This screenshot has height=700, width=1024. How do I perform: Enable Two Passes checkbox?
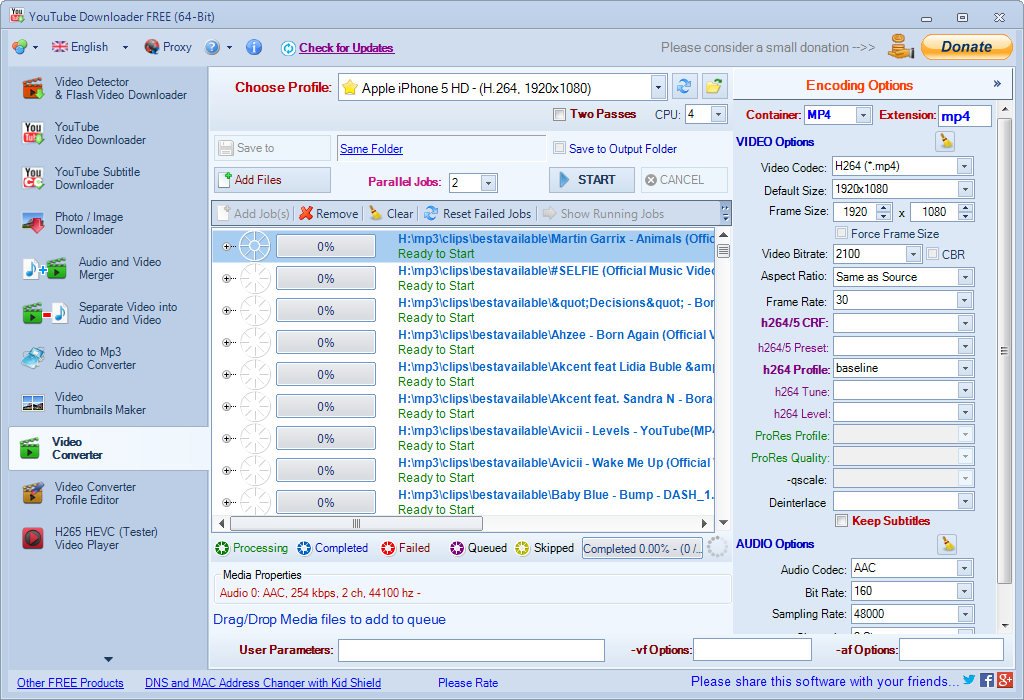[559, 115]
